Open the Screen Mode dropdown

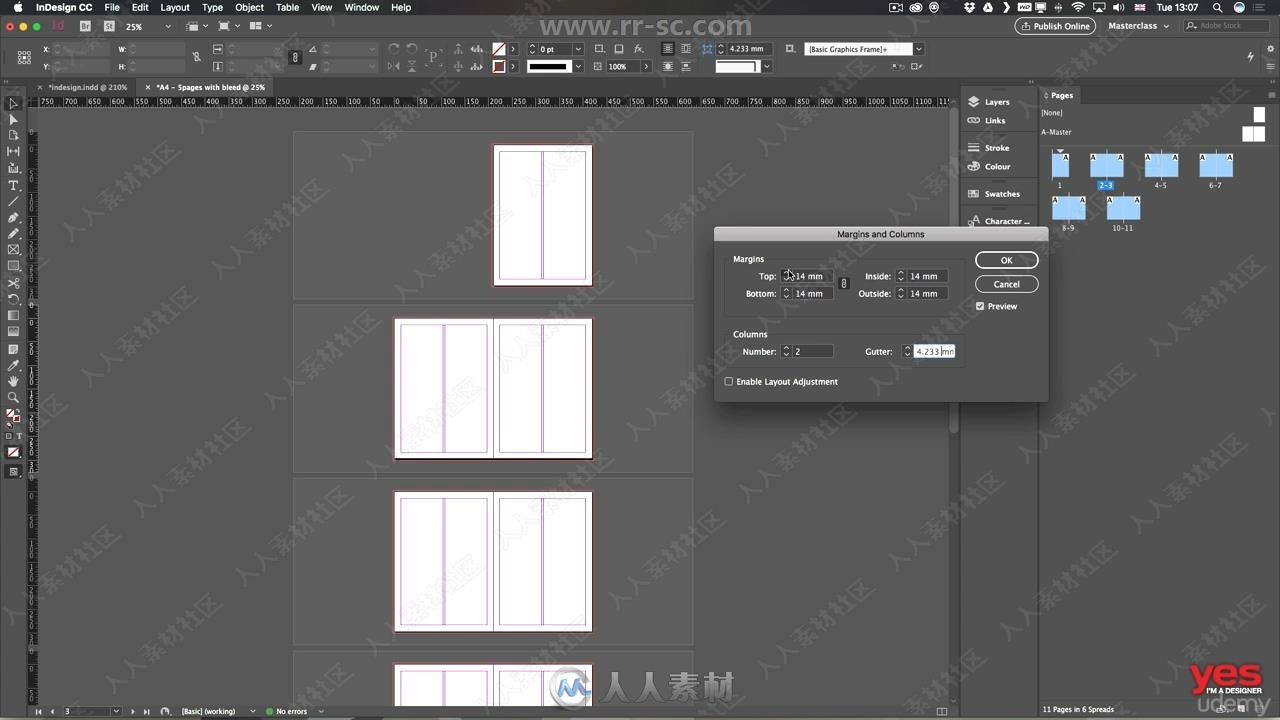click(x=228, y=26)
